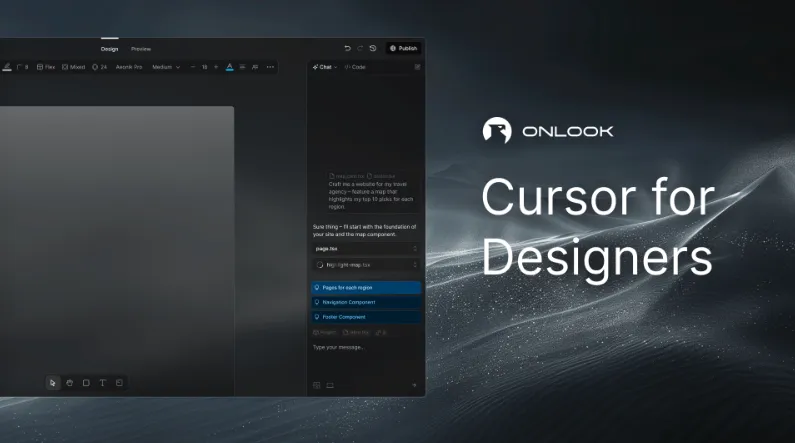Click the send message arrow icon
Image resolution: width=795 pixels, height=443 pixels.
pos(414,386)
